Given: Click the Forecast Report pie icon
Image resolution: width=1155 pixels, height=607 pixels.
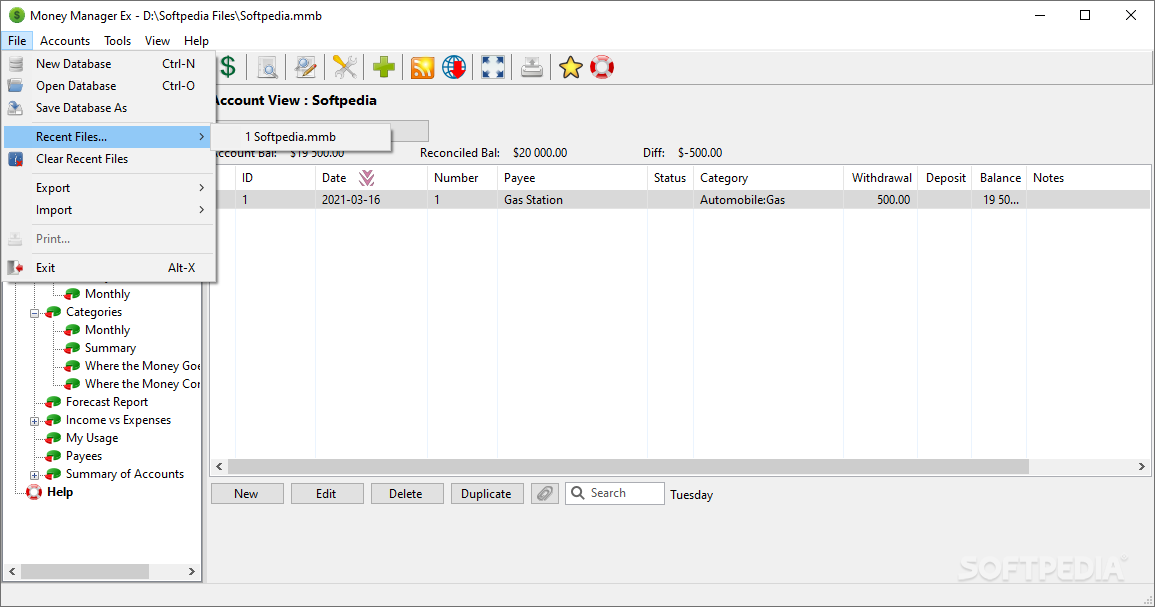Looking at the screenshot, I should click(x=53, y=402).
